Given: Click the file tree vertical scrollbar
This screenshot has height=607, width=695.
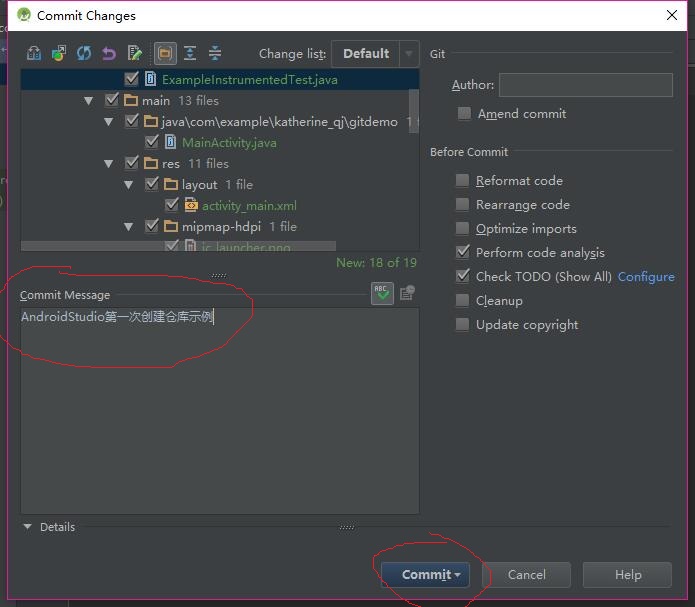Looking at the screenshot, I should 414,111.
